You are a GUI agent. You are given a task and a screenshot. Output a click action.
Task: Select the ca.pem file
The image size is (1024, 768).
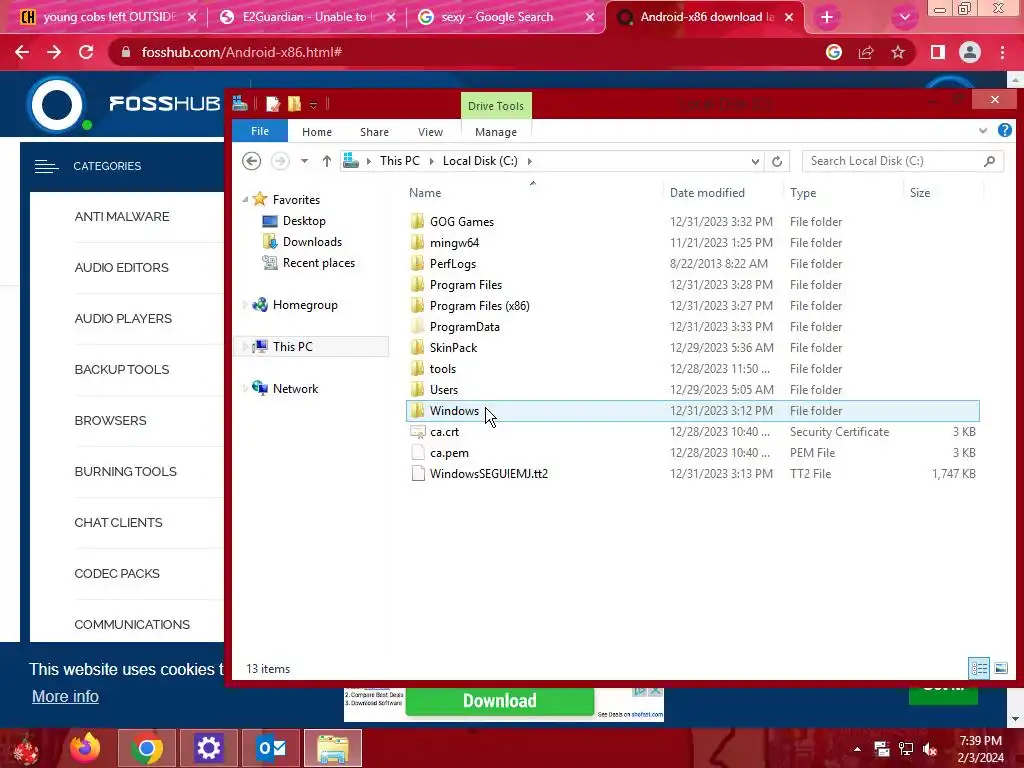coord(692,453)
